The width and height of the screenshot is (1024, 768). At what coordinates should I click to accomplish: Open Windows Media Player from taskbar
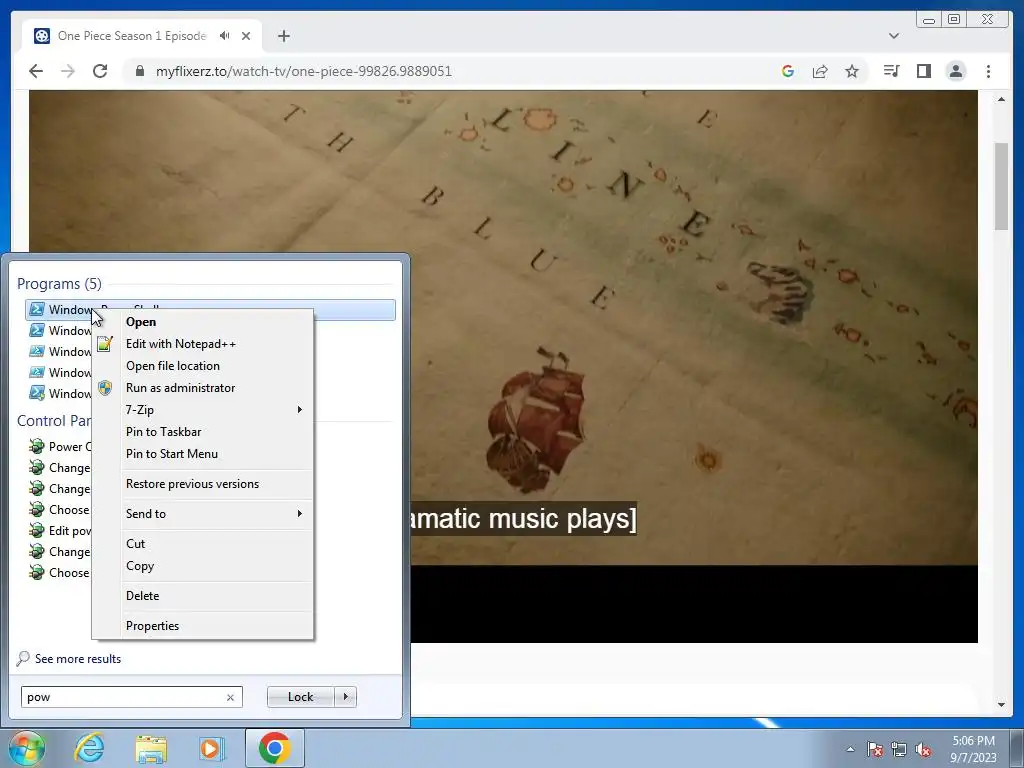[212, 748]
